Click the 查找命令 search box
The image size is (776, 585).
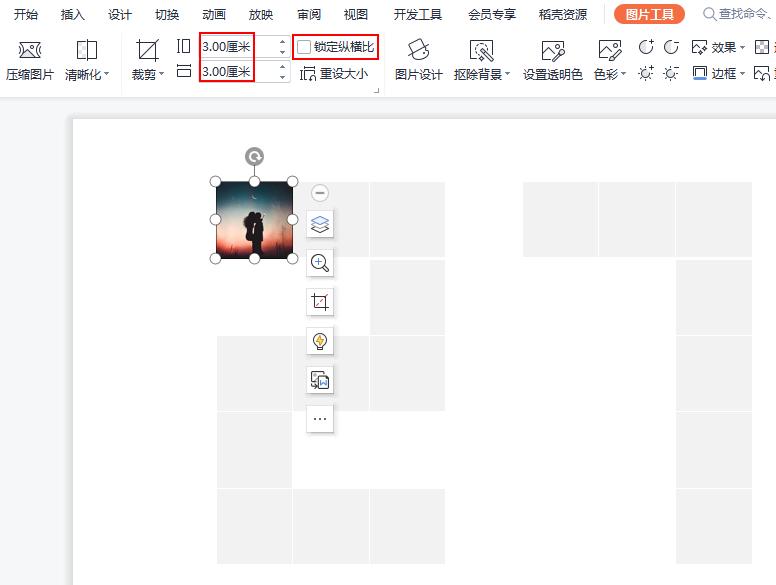(x=738, y=14)
